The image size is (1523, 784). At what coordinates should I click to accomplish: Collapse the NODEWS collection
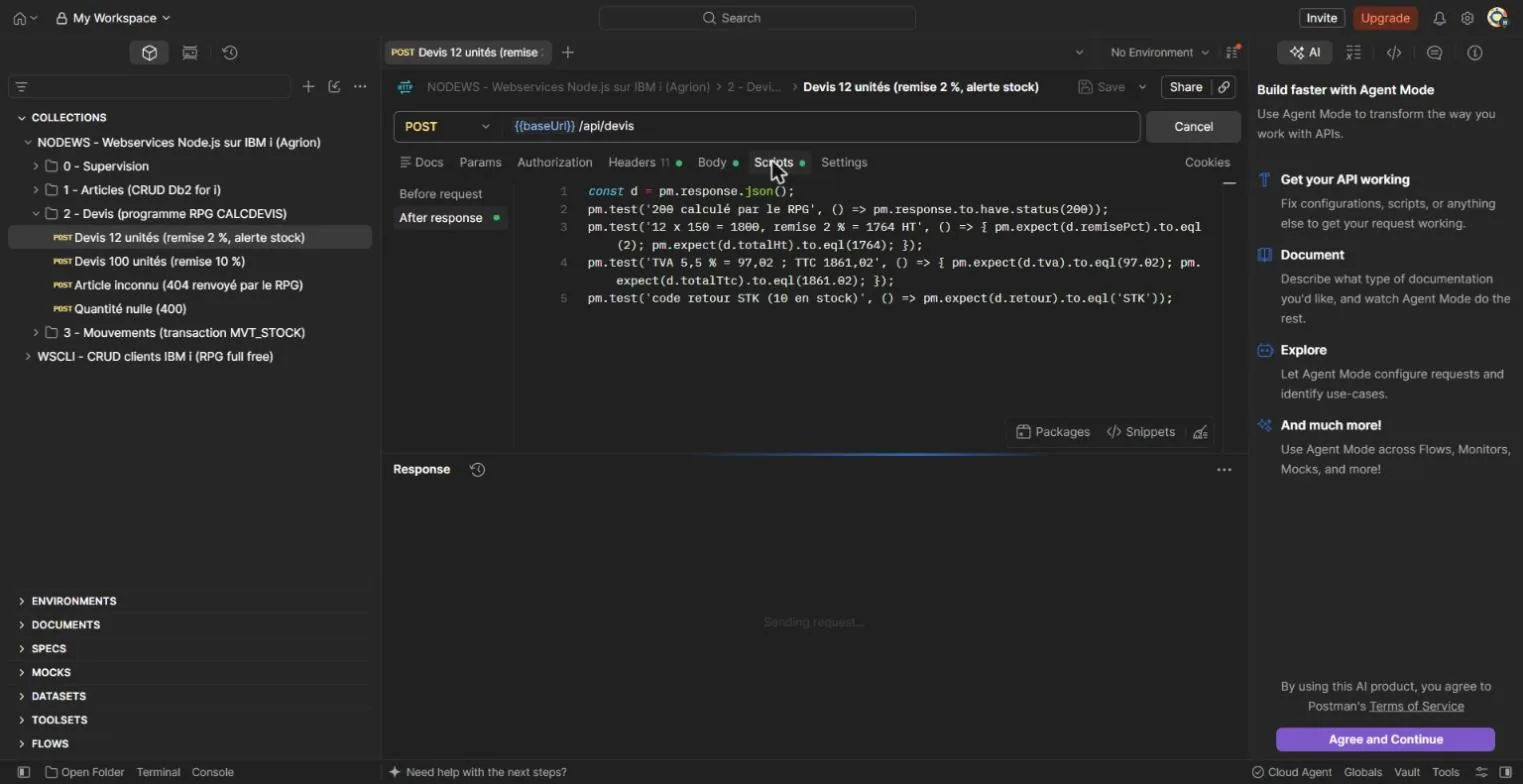pyautogui.click(x=28, y=142)
